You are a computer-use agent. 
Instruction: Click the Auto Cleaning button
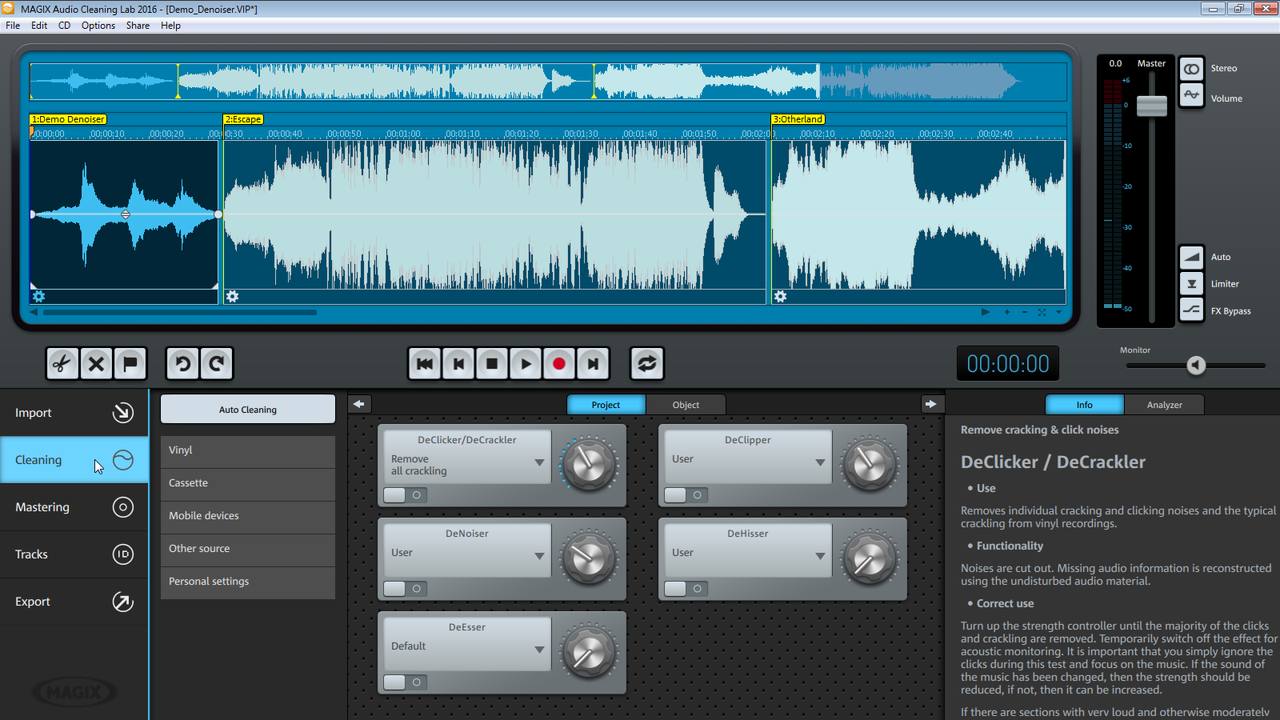tap(248, 409)
